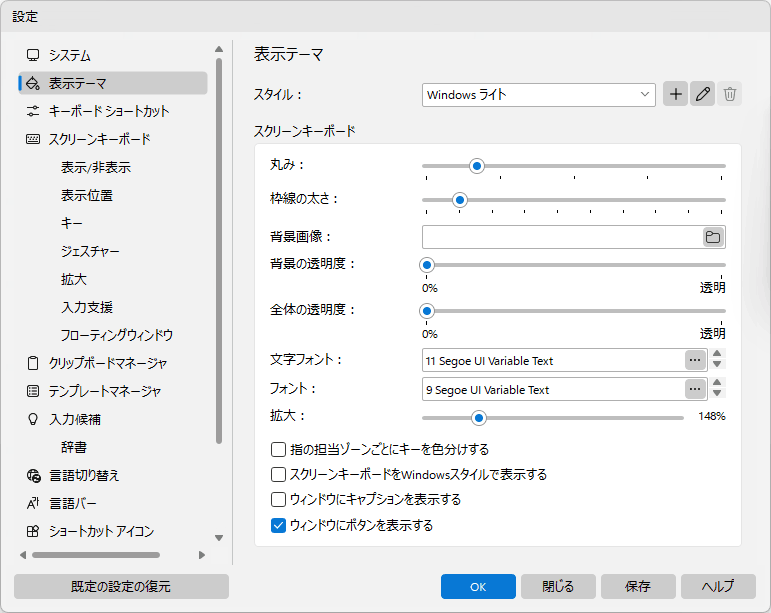771x613 pixels.
Task: Increase フォント size with up arrow
Action: pyautogui.click(x=717, y=383)
